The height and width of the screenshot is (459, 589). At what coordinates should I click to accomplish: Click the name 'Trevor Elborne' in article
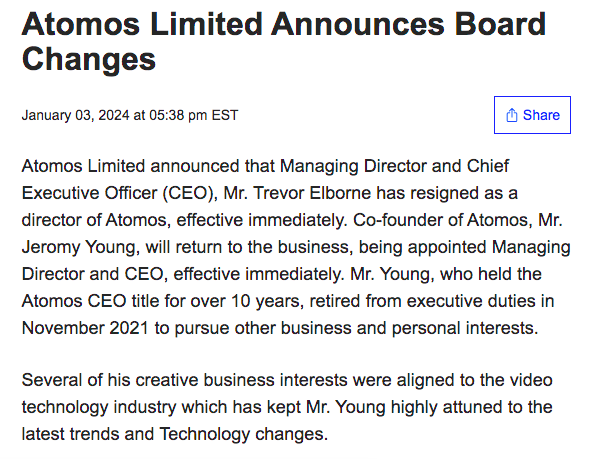(312, 193)
